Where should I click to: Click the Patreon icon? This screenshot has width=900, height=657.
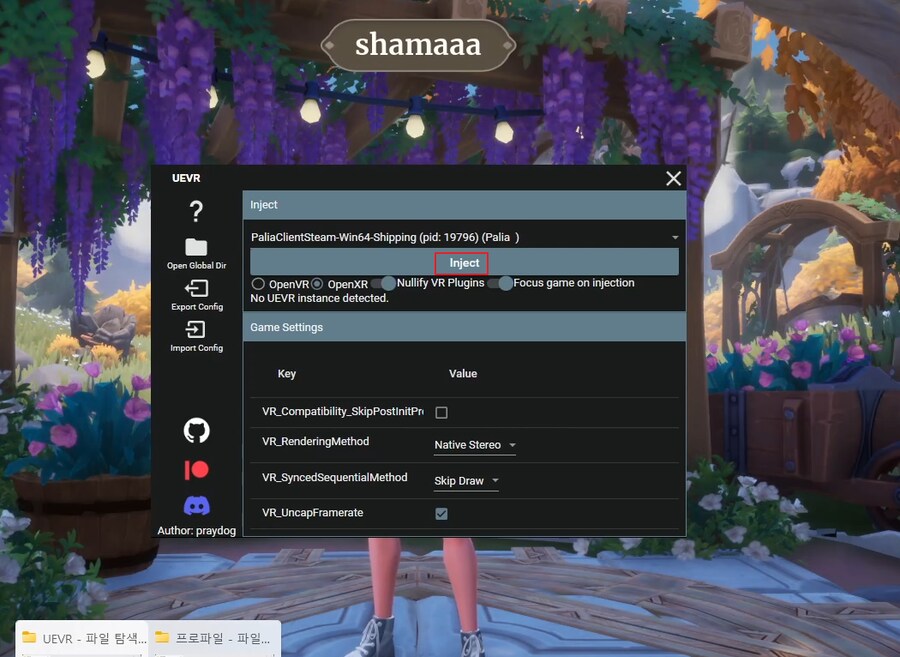point(196,469)
